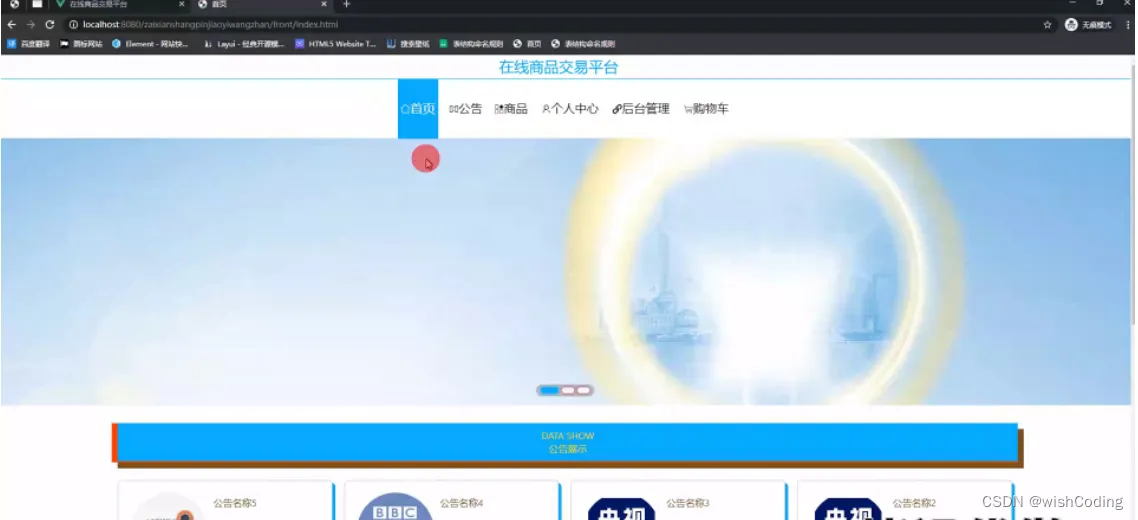Click the 在线商品交易平台 site title

pos(559,68)
